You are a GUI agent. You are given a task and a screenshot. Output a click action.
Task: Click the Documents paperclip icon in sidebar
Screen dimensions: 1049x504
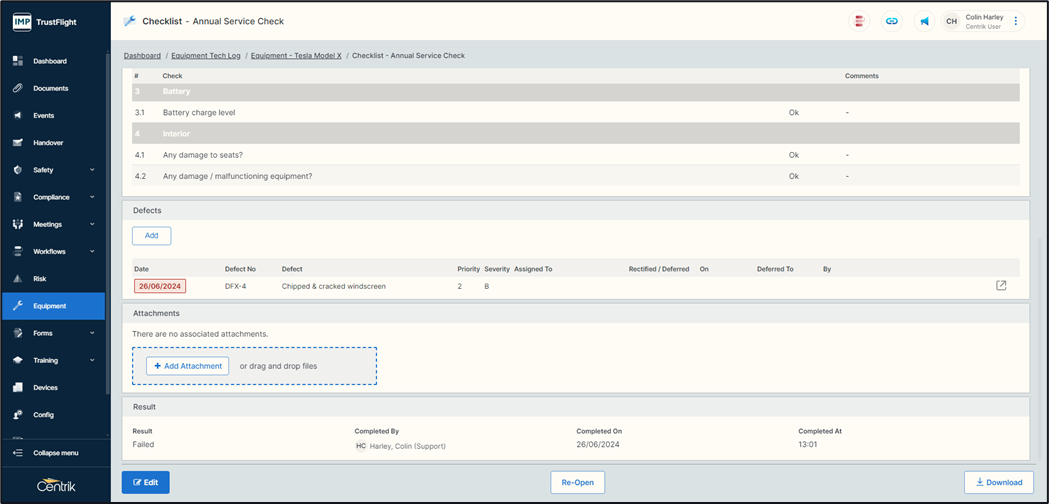tap(17, 88)
